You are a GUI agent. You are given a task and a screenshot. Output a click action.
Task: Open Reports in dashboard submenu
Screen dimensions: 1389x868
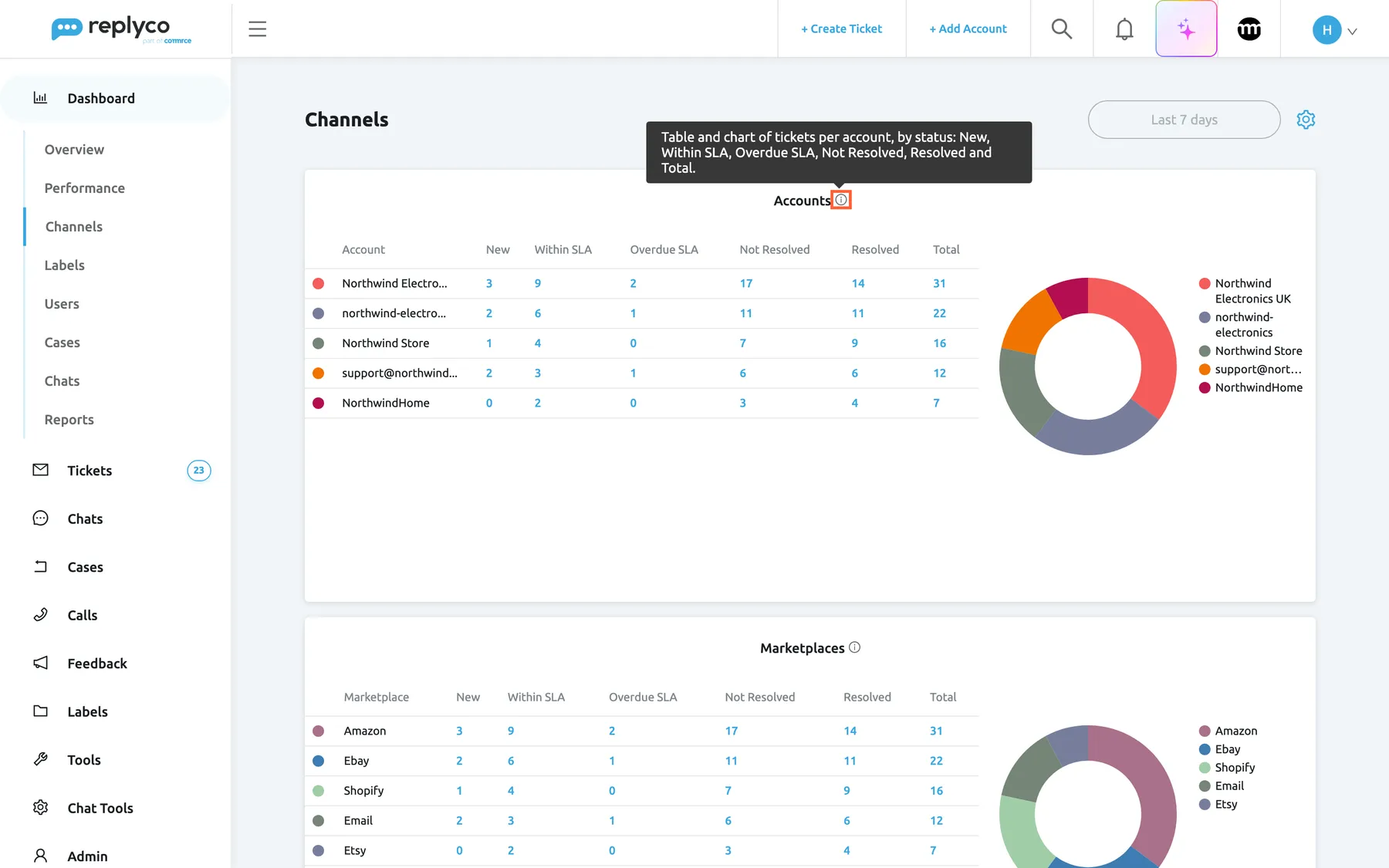click(69, 420)
